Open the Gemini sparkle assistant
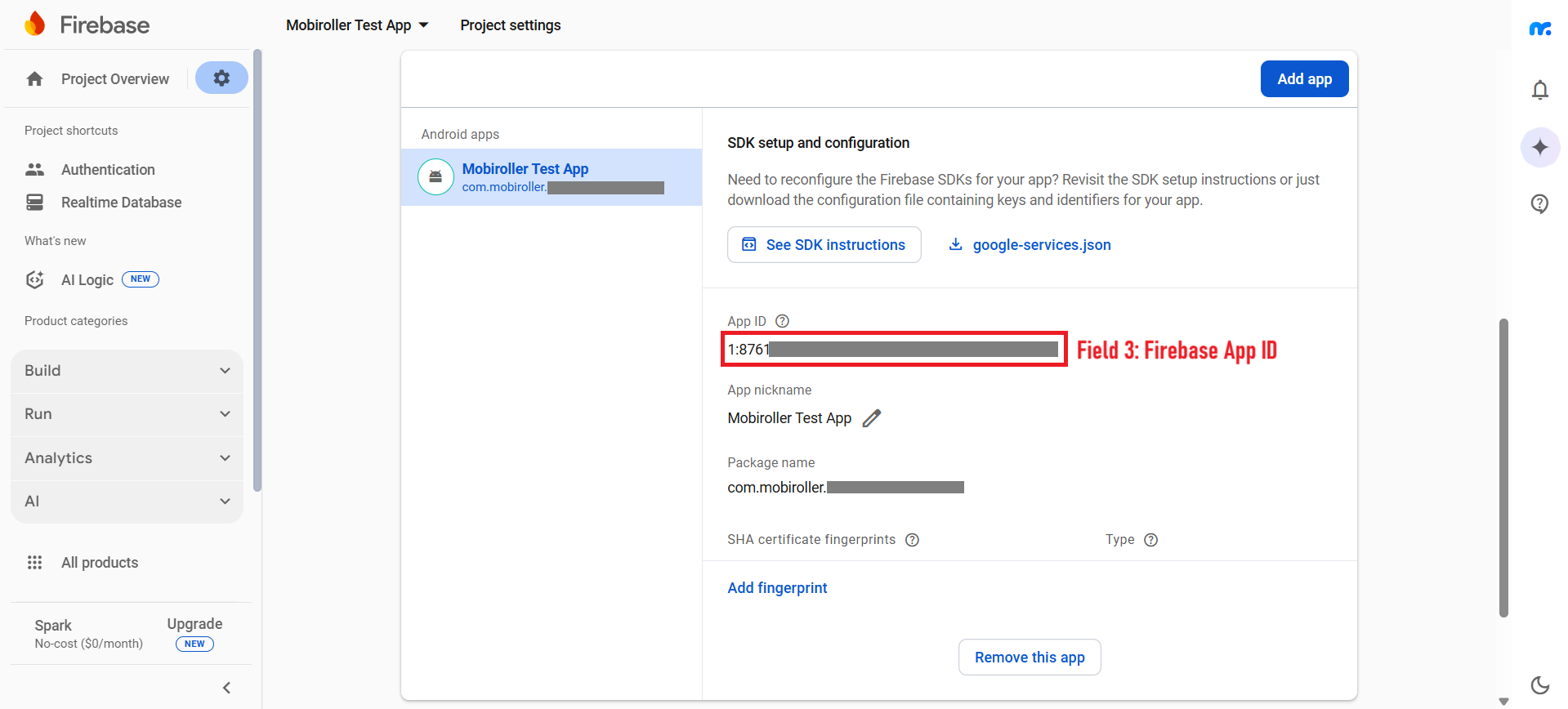1568x709 pixels. [1539, 147]
